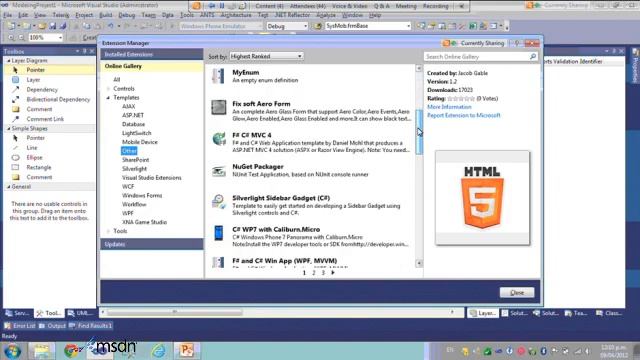Click the Silverlight Sidebar Gadget icon

219,202
